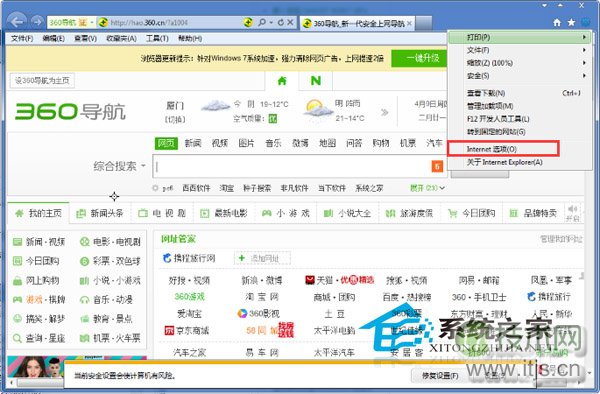Expand 展开(23) hot search list
Viewport: 600px width, 394px height.
(x=427, y=188)
